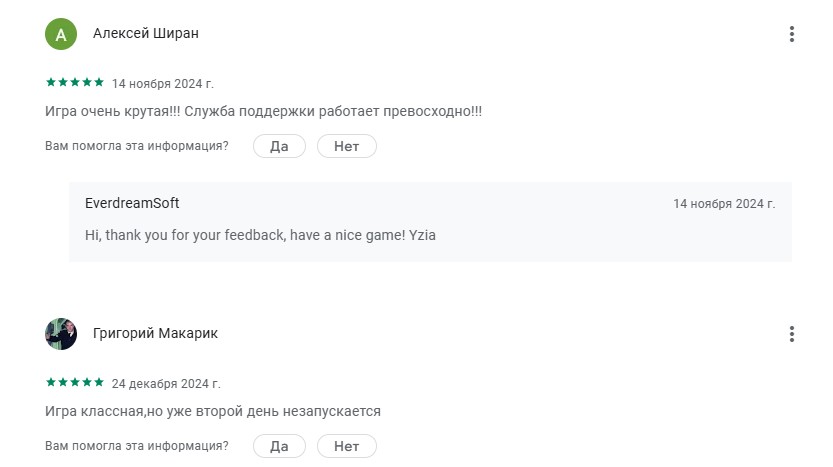The height and width of the screenshot is (467, 833).
Task: Mark Григорий Макарик's review helpful with "Да"
Action: (x=279, y=446)
